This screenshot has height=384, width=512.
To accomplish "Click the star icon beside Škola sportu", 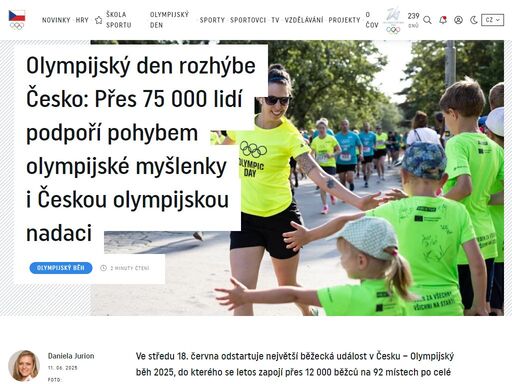I will point(98,20).
